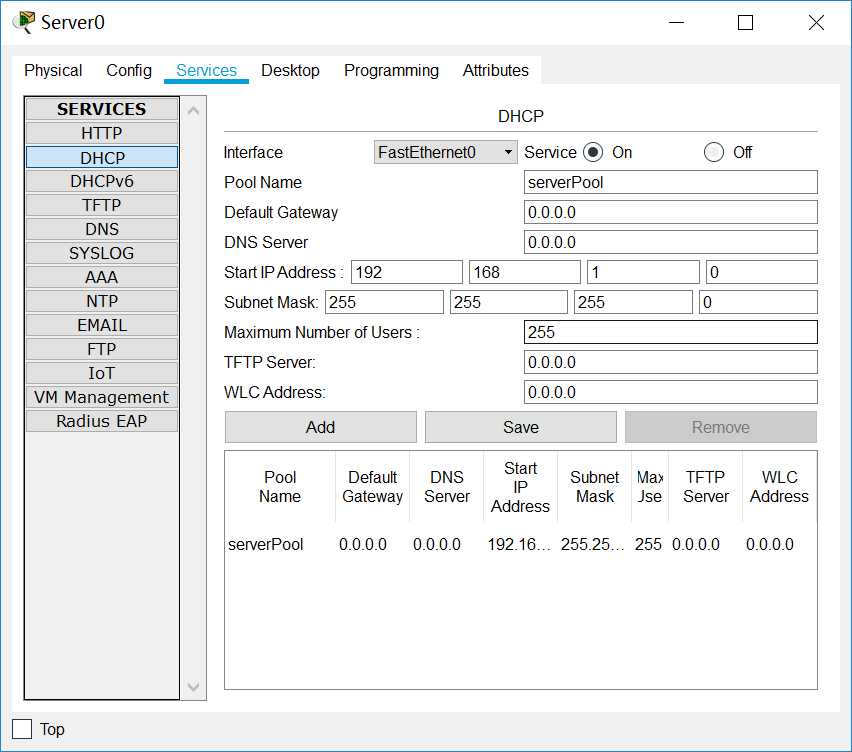Toggle the Top checkbox
The width and height of the screenshot is (852, 752).
[x=22, y=729]
